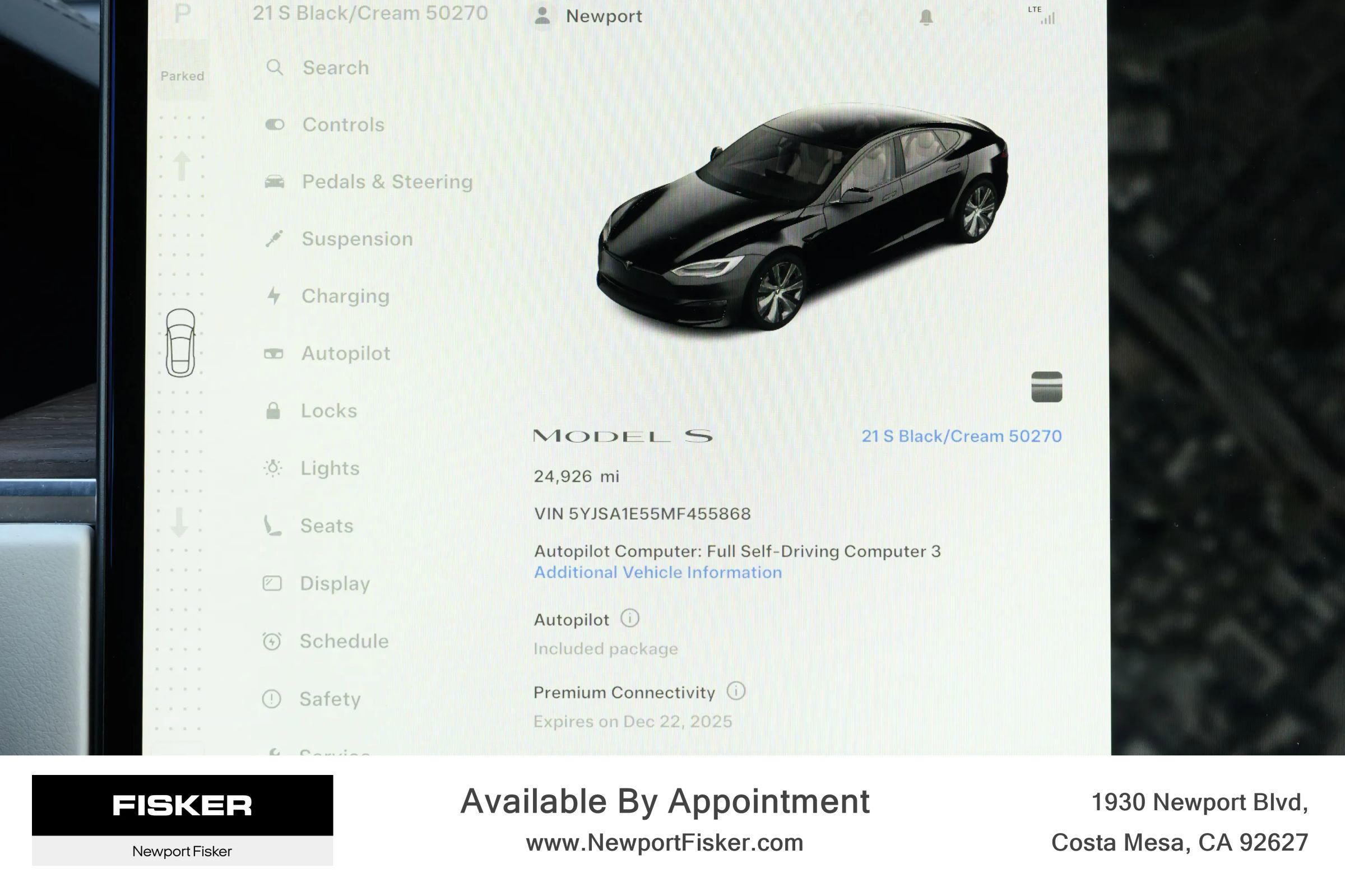Open the Newport driver profile
Image resolution: width=1345 pixels, height=896 pixels.
pos(588,16)
